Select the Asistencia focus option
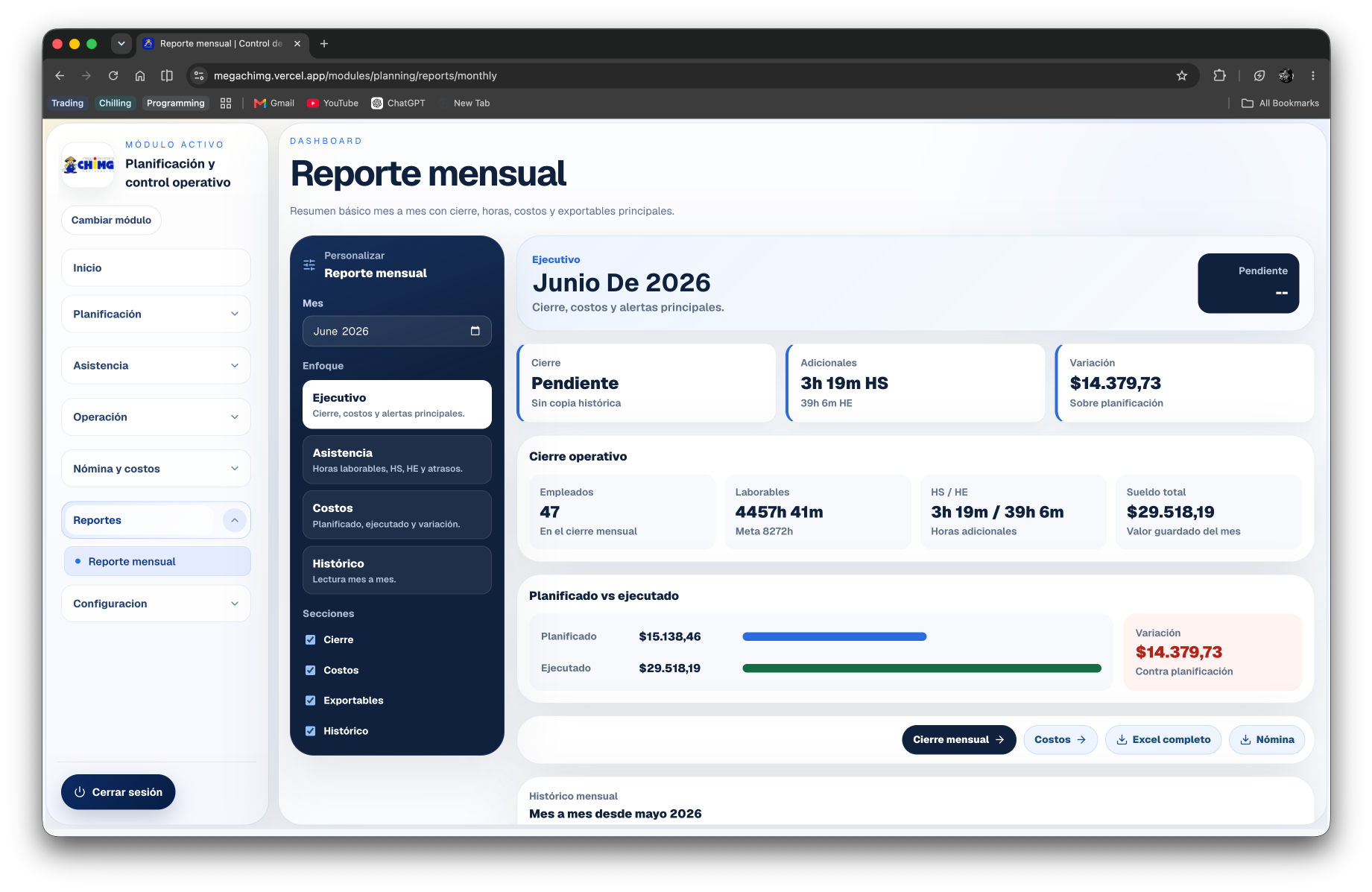This screenshot has width=1372, height=892. pos(396,460)
